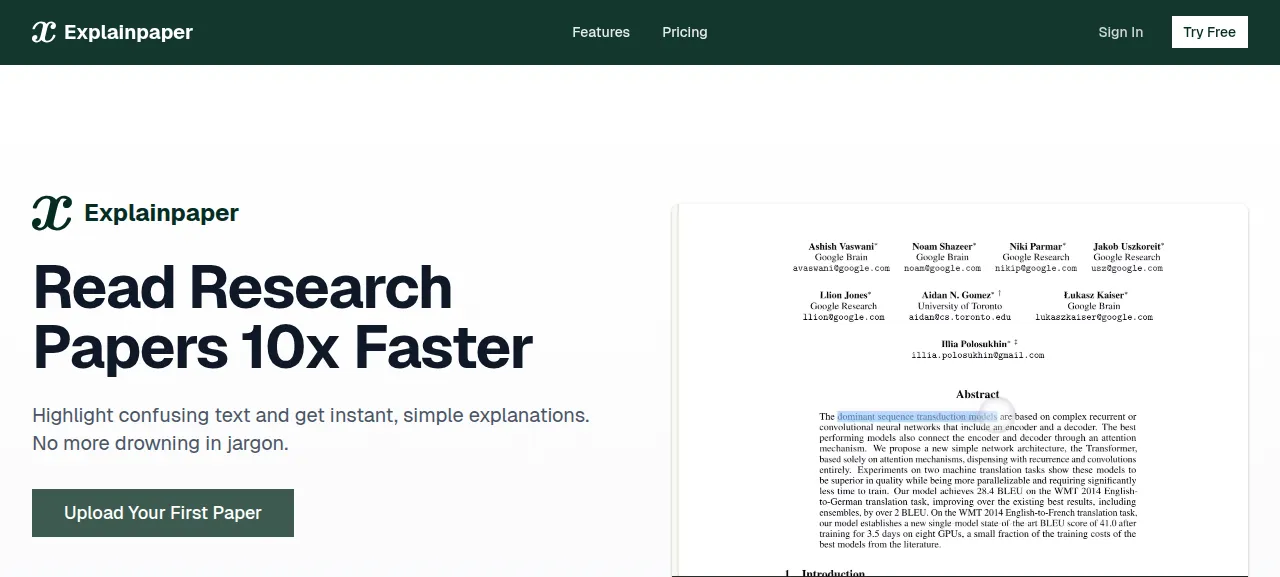The width and height of the screenshot is (1280, 577).
Task: Click the paper preview's Abstract heading
Action: click(x=977, y=395)
